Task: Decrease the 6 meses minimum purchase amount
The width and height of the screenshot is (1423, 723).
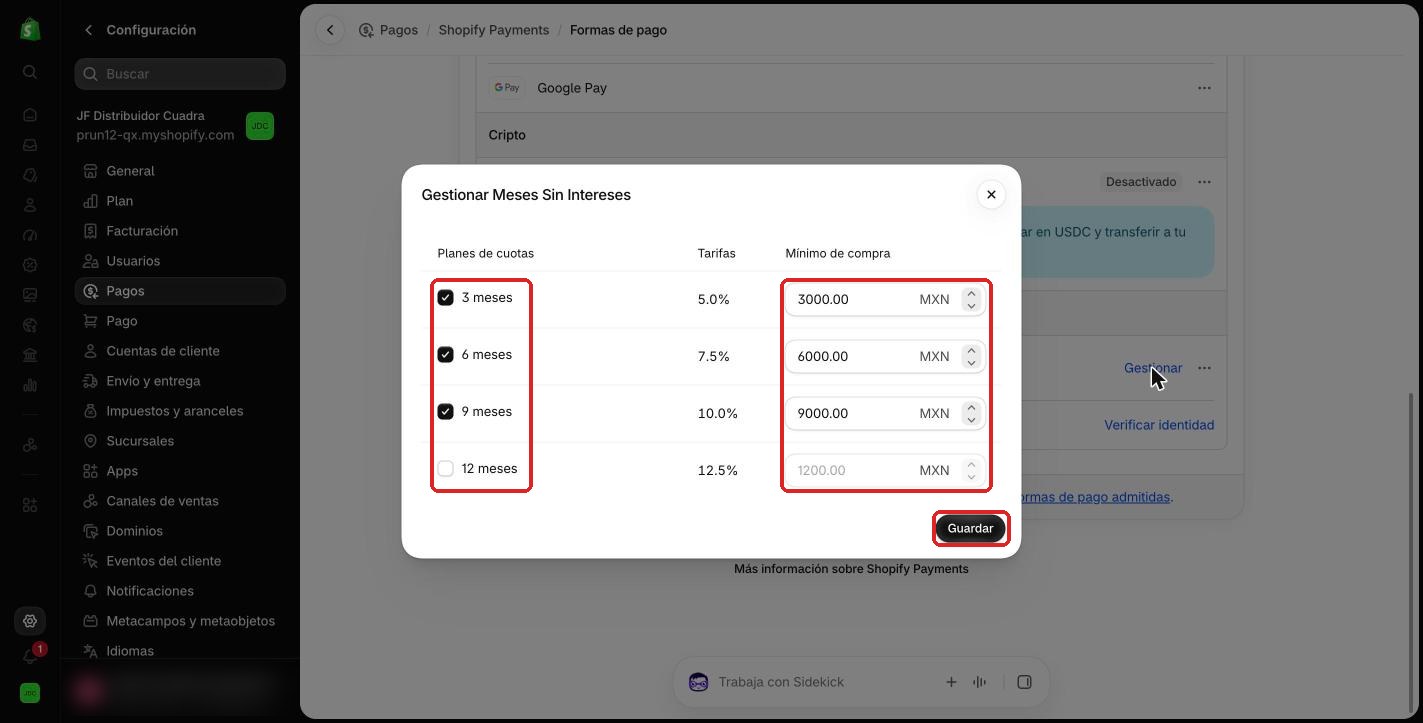Action: pos(971,362)
